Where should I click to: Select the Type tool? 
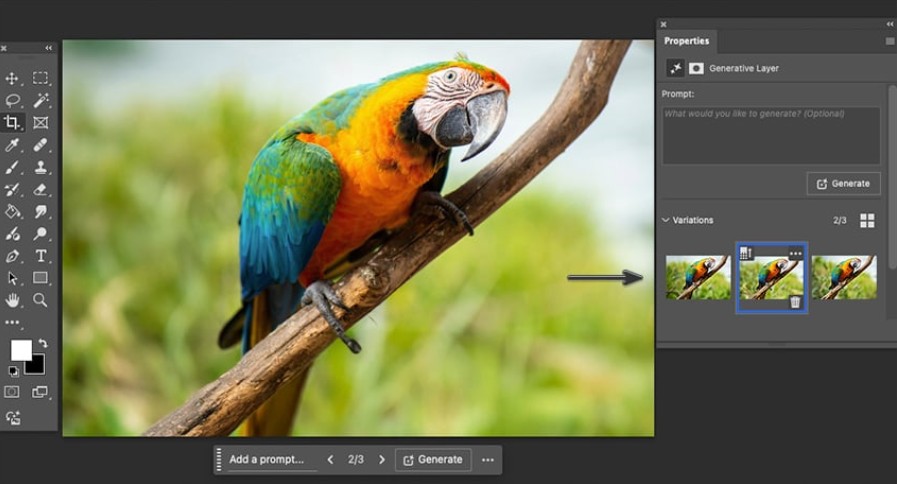click(41, 256)
